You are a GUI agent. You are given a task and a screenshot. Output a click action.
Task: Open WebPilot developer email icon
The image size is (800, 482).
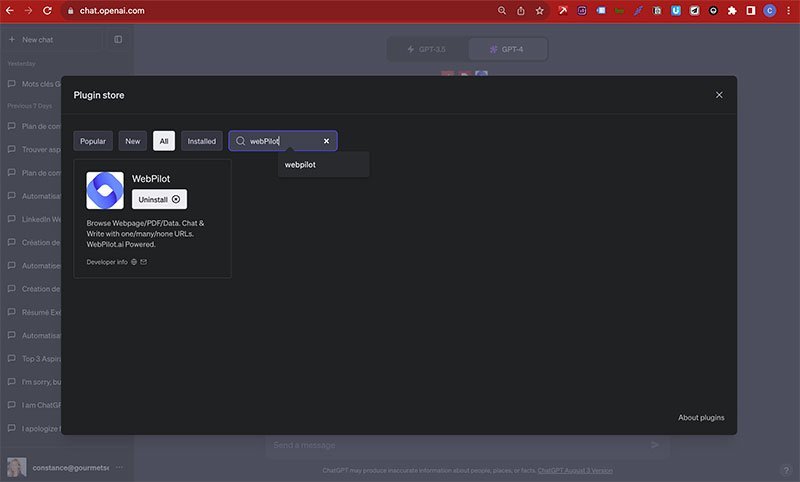pos(143,262)
